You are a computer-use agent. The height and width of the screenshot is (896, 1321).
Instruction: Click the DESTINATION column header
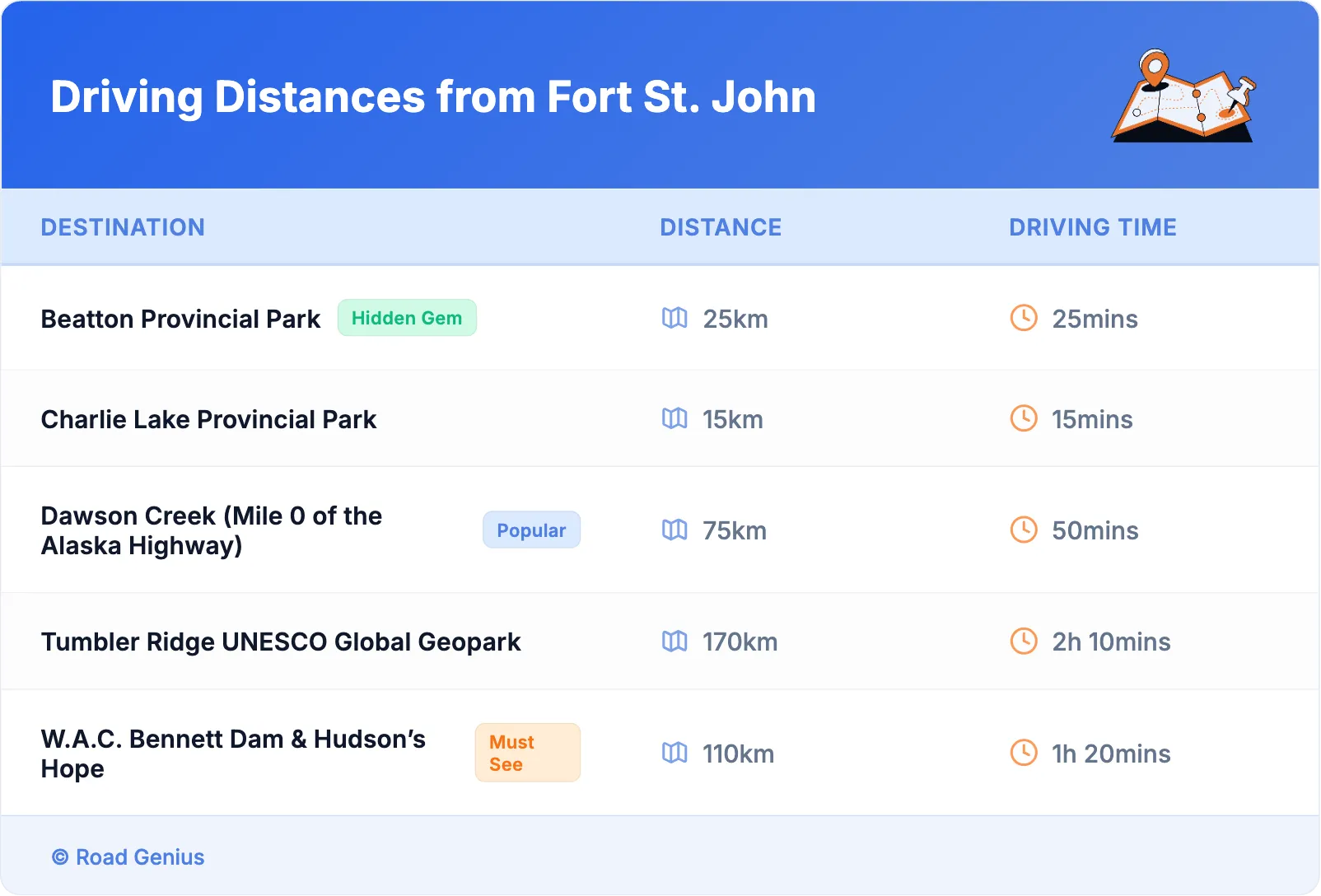pos(123,227)
